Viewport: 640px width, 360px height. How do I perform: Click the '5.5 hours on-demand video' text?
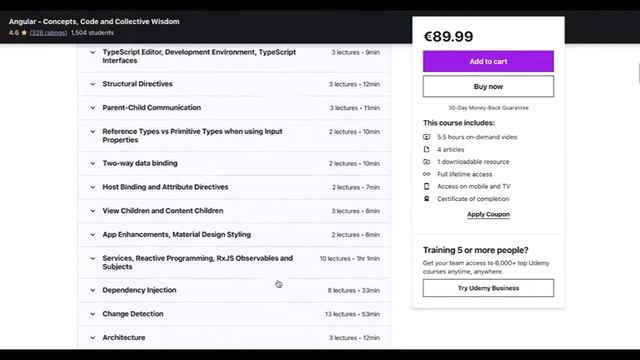(x=477, y=137)
